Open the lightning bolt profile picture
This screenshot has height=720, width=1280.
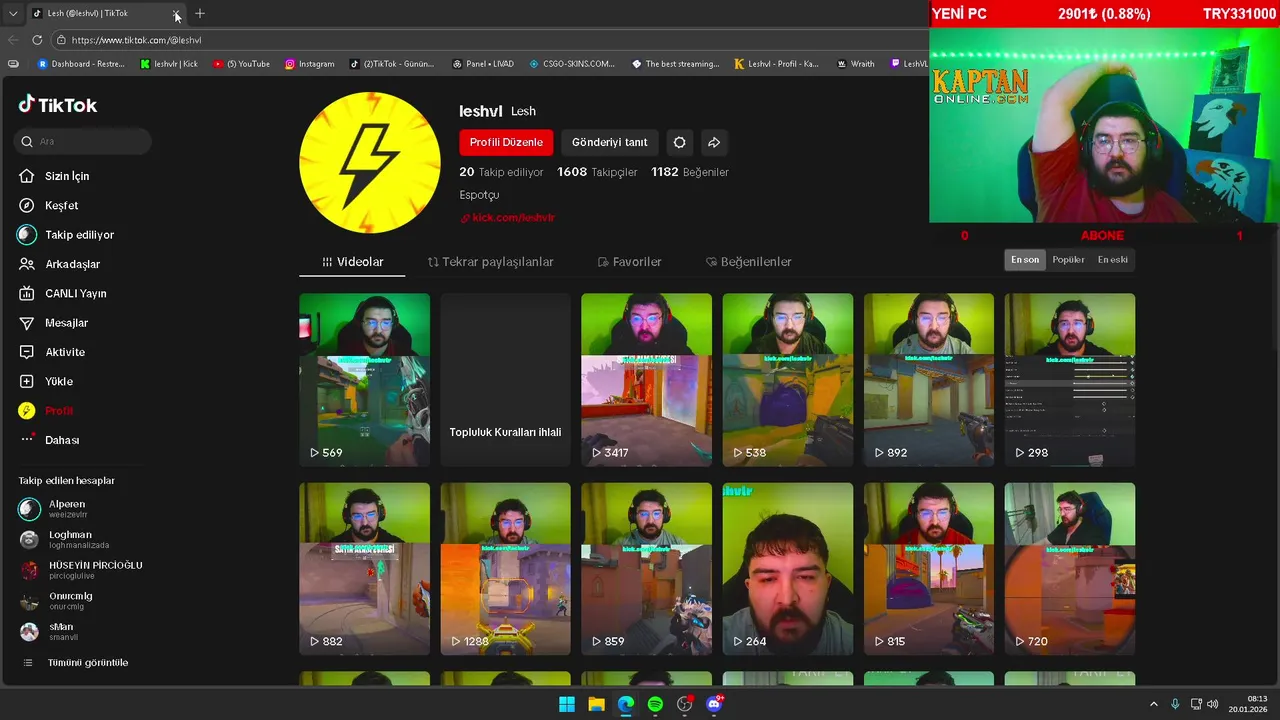point(369,163)
